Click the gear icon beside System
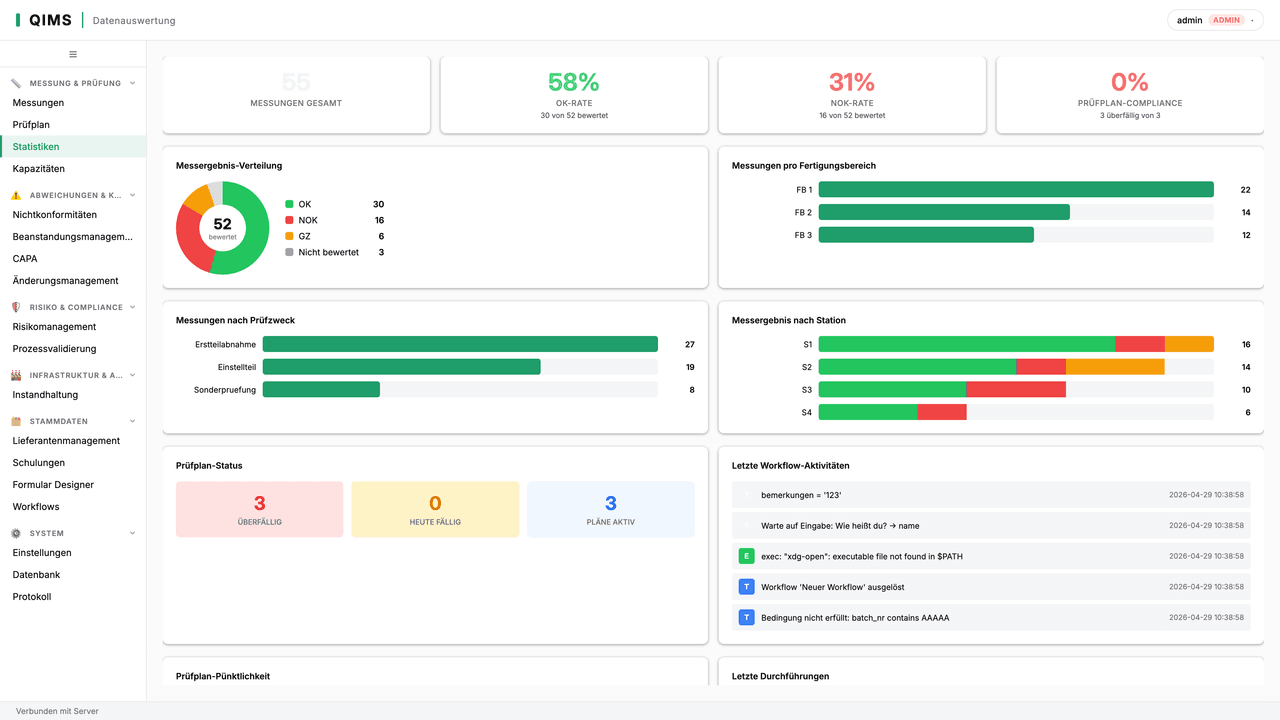The image size is (1280, 720). click(x=16, y=533)
